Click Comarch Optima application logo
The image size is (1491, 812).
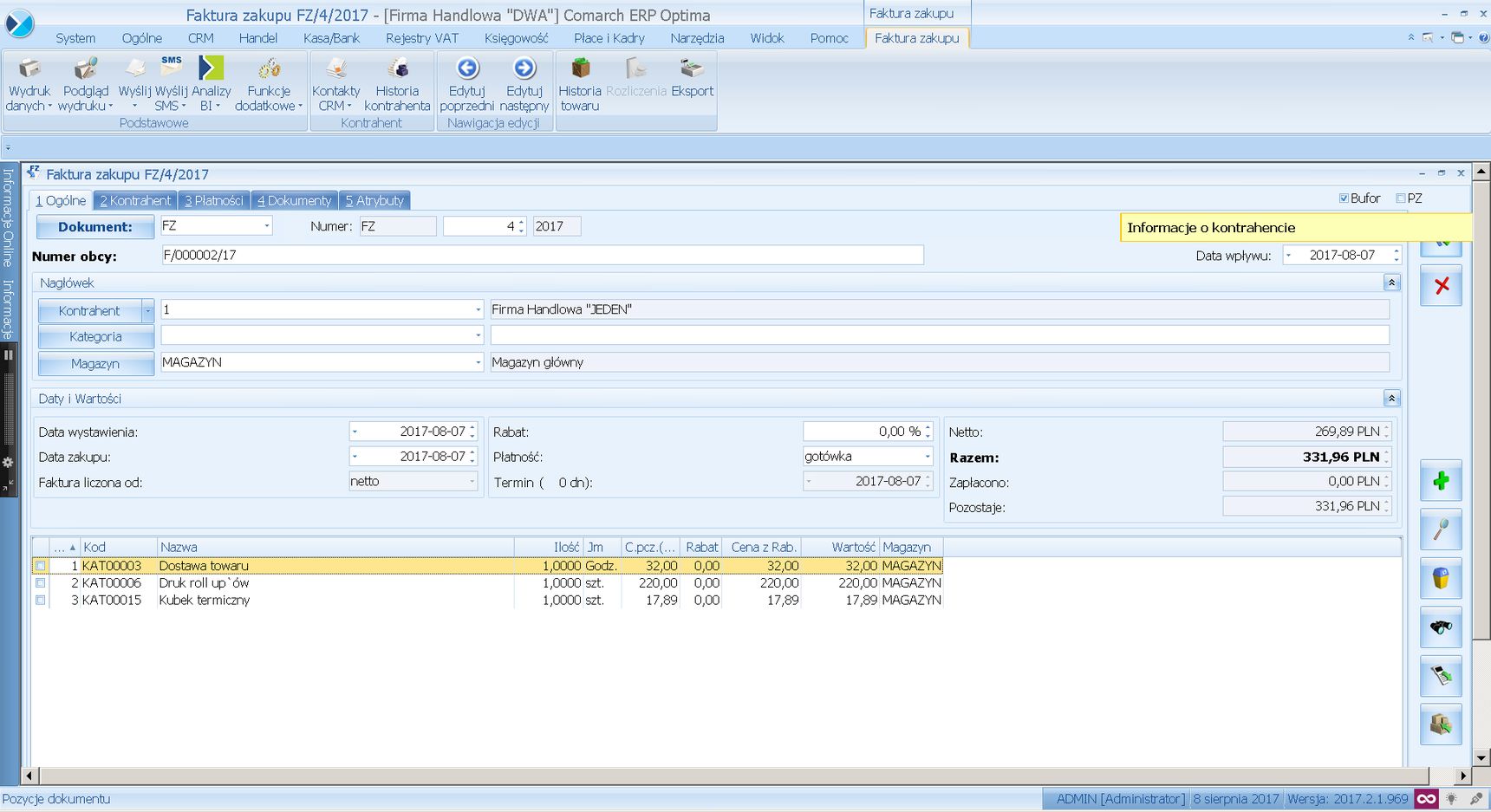(x=19, y=23)
